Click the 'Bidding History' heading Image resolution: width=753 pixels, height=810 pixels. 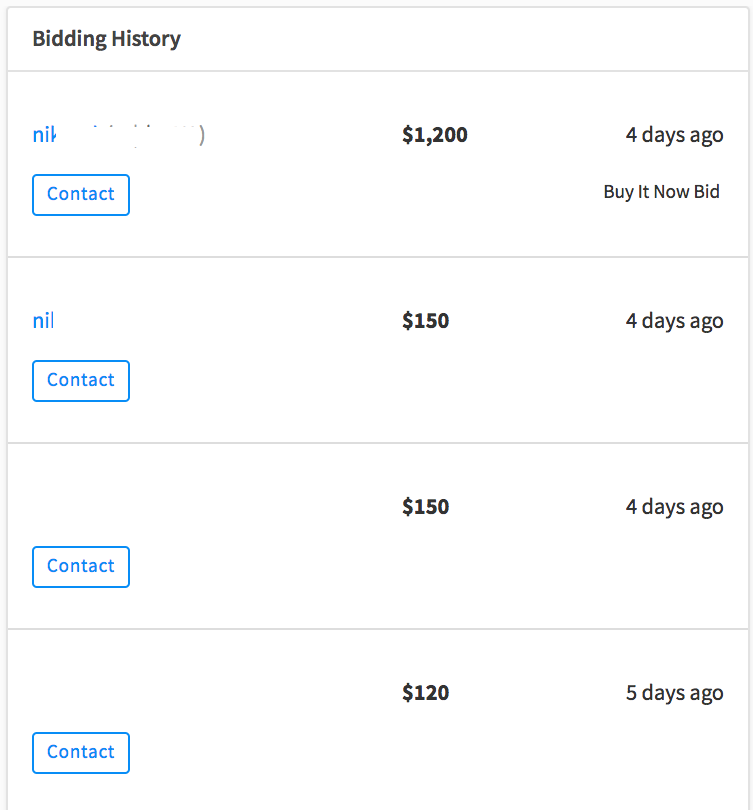(106, 39)
